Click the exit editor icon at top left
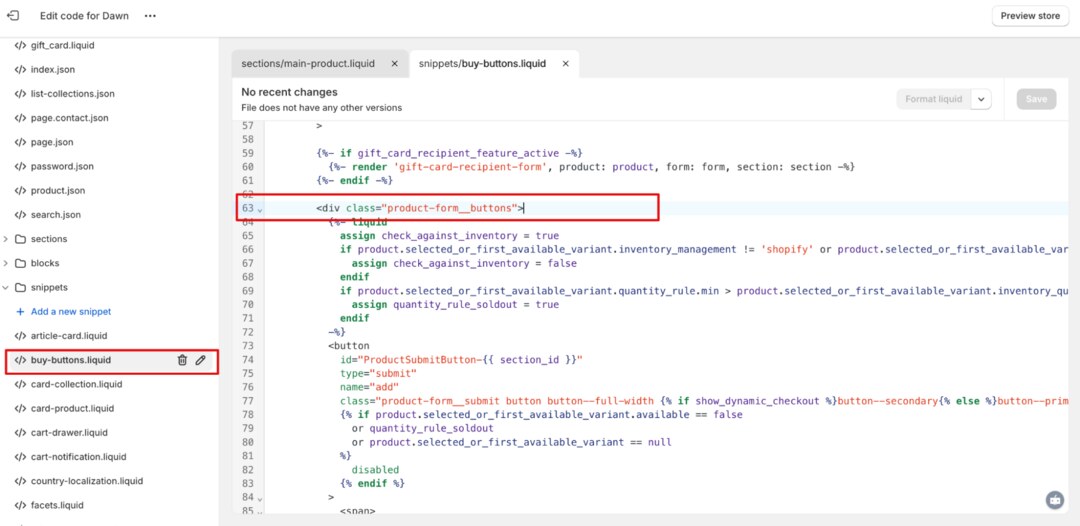This screenshot has height=526, width=1080. (12, 15)
